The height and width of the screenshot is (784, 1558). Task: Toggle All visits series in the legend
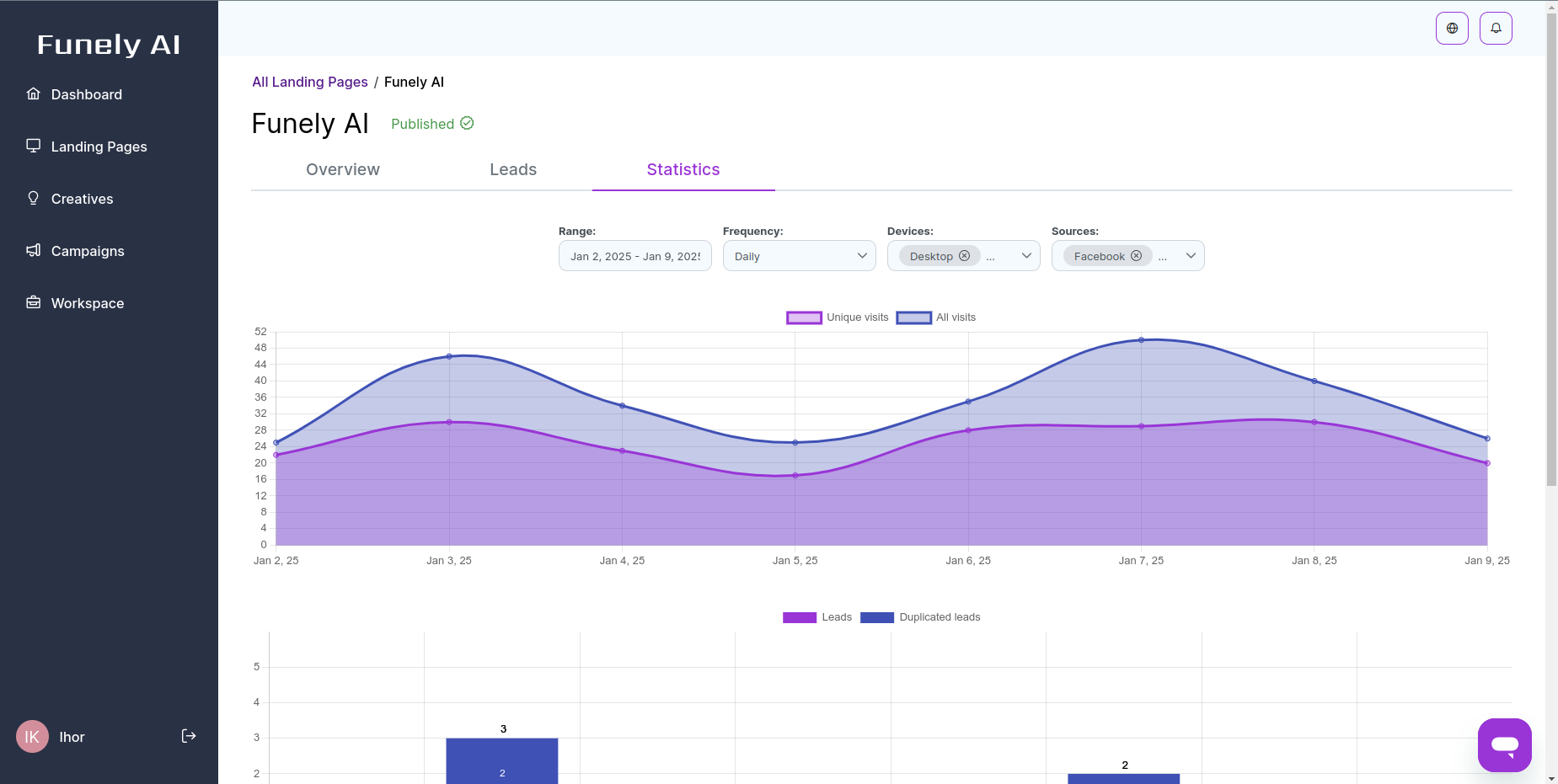pos(935,317)
